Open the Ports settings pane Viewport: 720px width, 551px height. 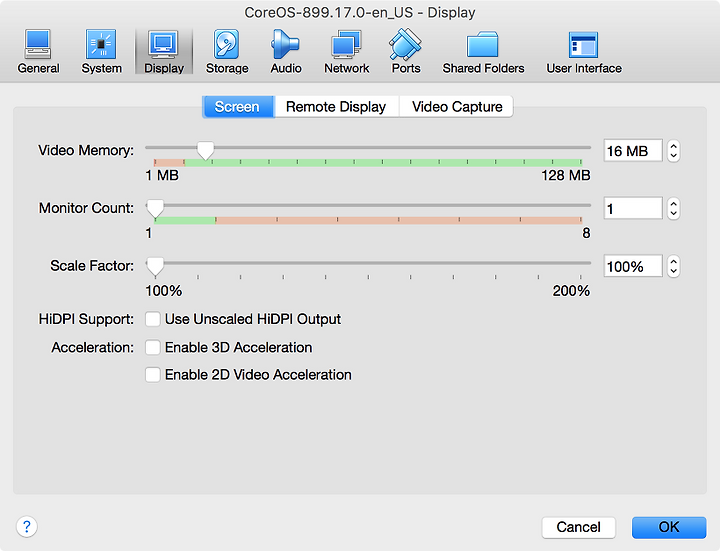click(x=406, y=52)
